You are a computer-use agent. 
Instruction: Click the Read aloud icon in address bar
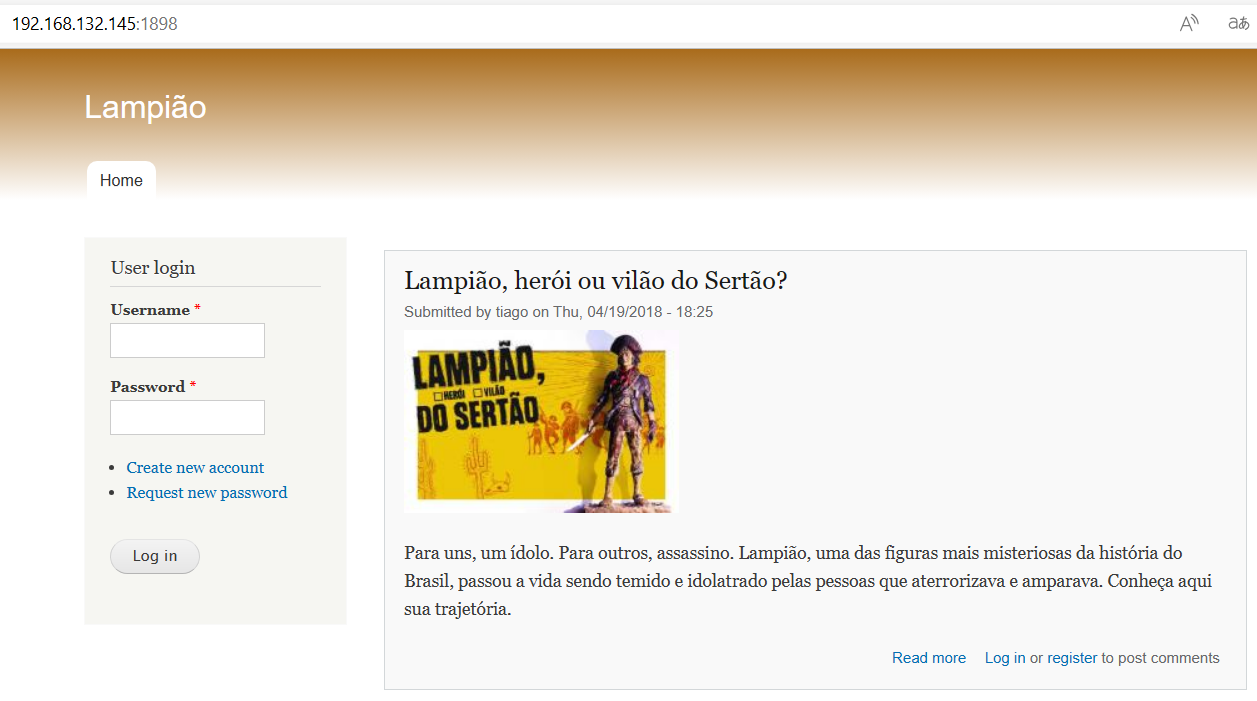pyautogui.click(x=1189, y=24)
